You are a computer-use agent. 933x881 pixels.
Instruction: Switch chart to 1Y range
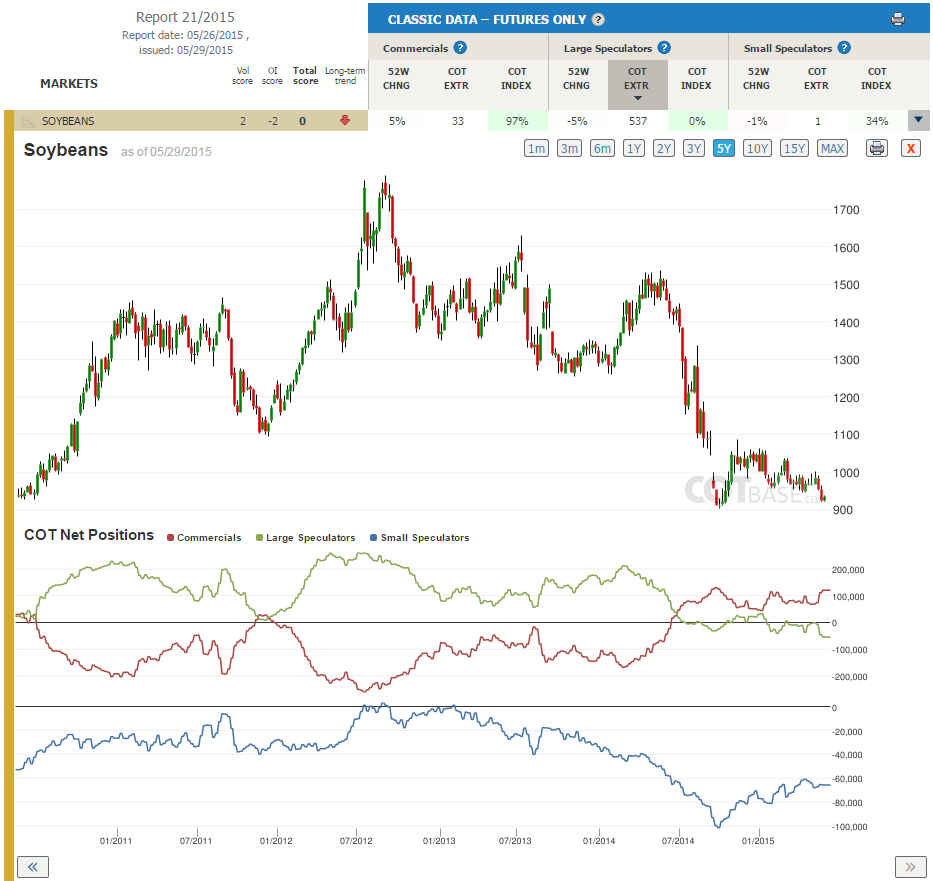pos(634,148)
